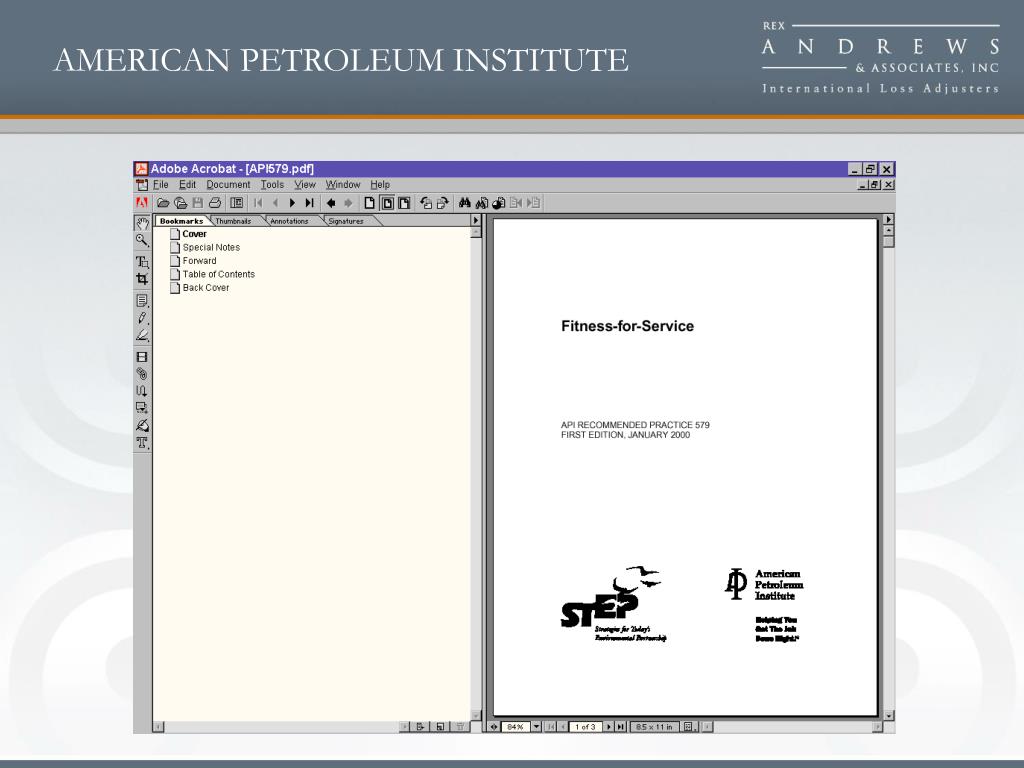Screen dimensions: 1024x768
Task: Go to next page using toolbar arrow
Action: (x=292, y=202)
